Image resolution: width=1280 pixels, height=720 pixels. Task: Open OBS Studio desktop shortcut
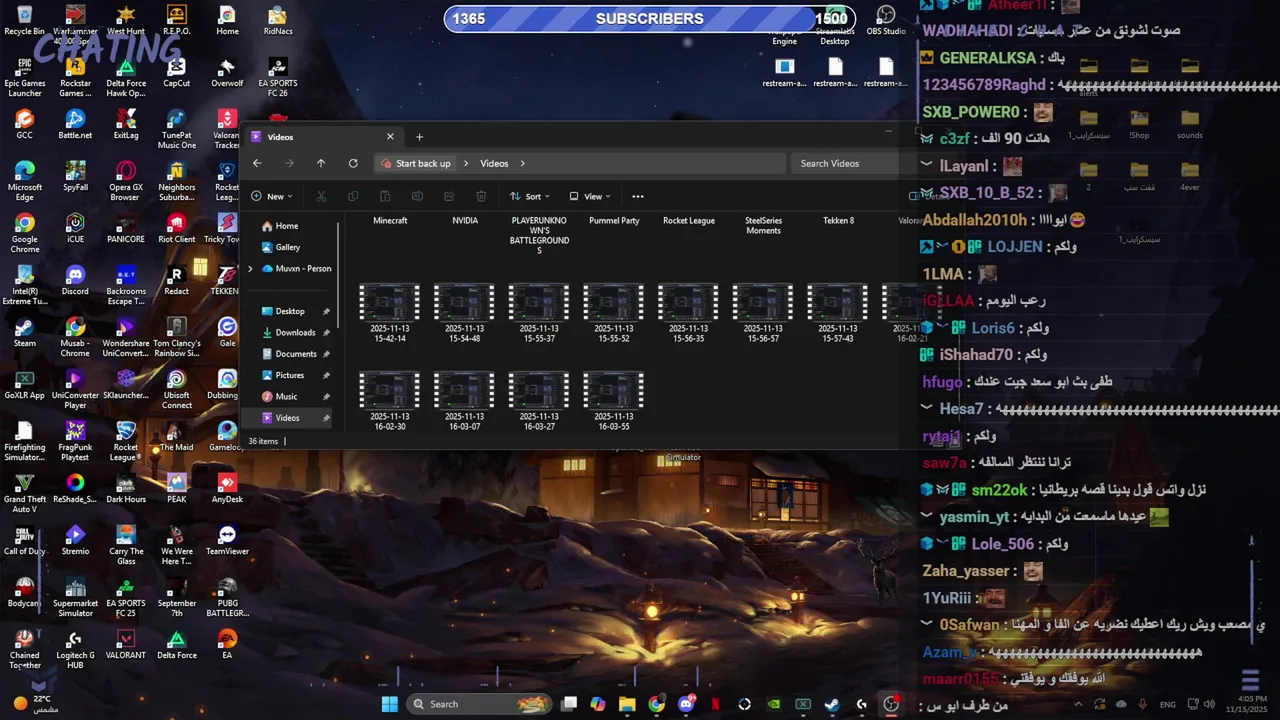(x=886, y=20)
